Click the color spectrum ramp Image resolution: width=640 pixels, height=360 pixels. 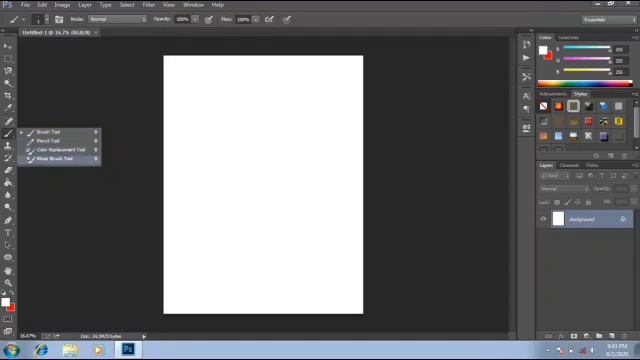tap(585, 84)
